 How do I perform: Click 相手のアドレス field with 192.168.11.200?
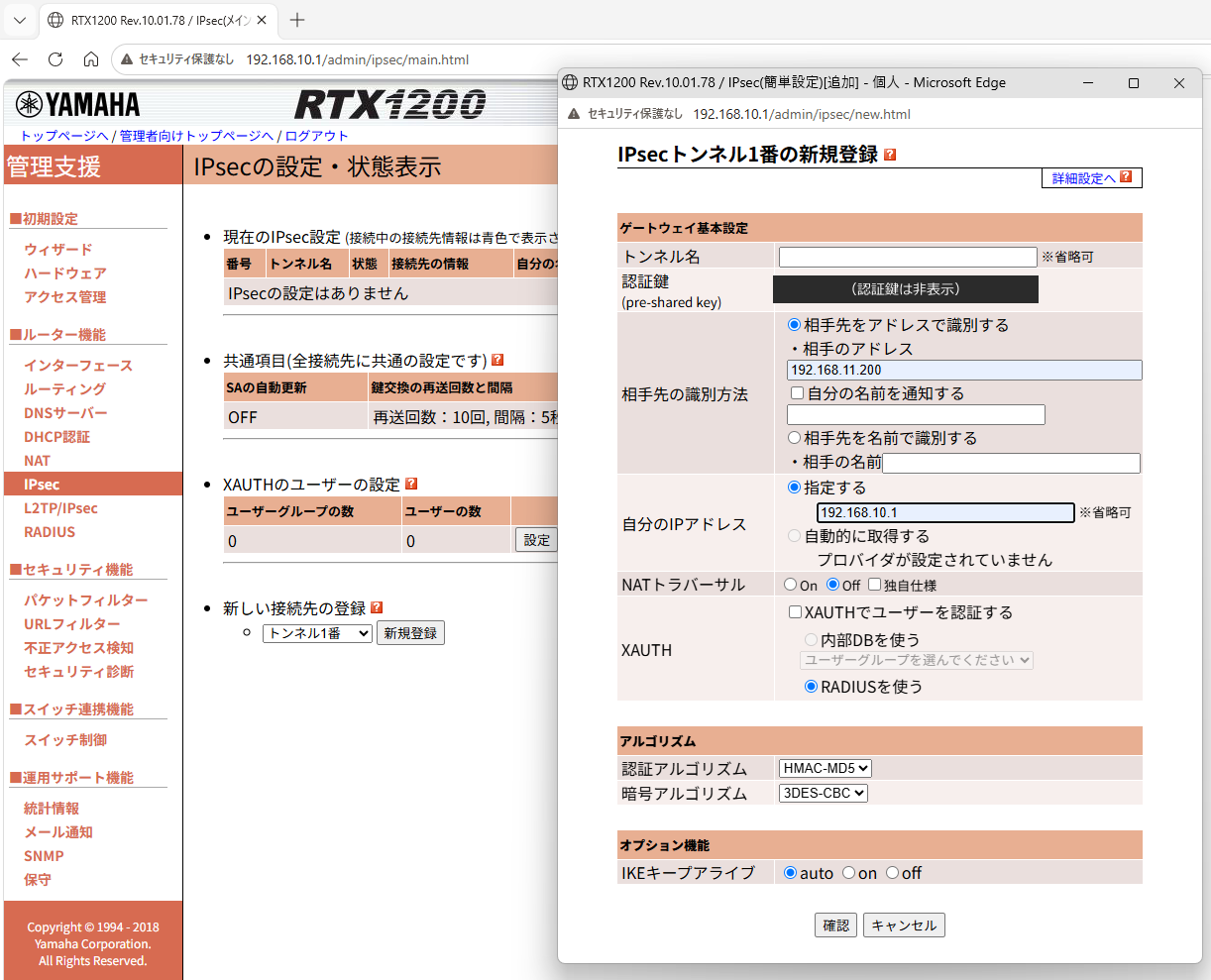pos(965,370)
